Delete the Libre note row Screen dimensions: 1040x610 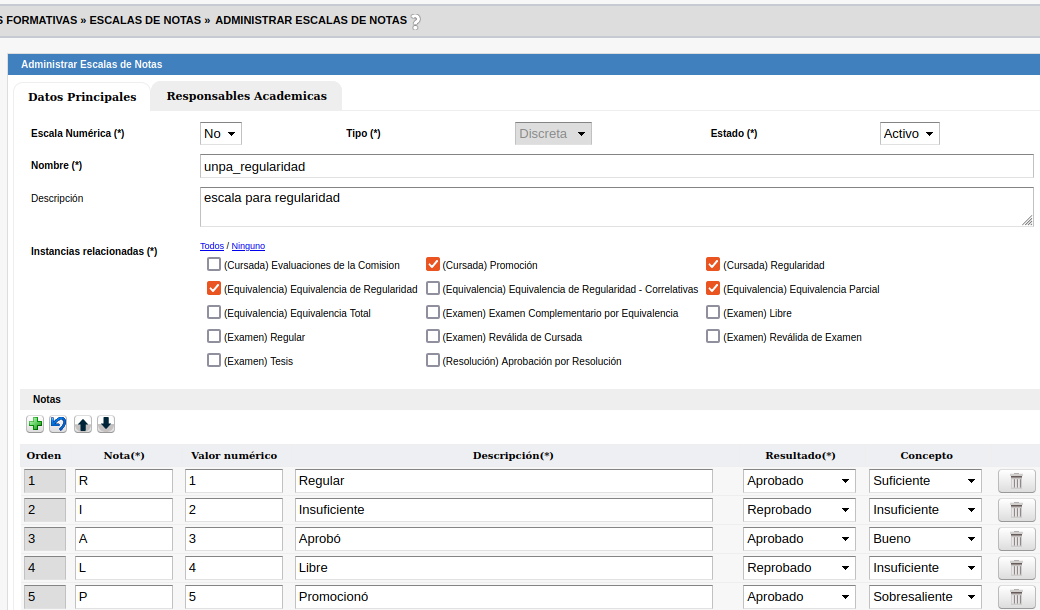pos(1016,568)
